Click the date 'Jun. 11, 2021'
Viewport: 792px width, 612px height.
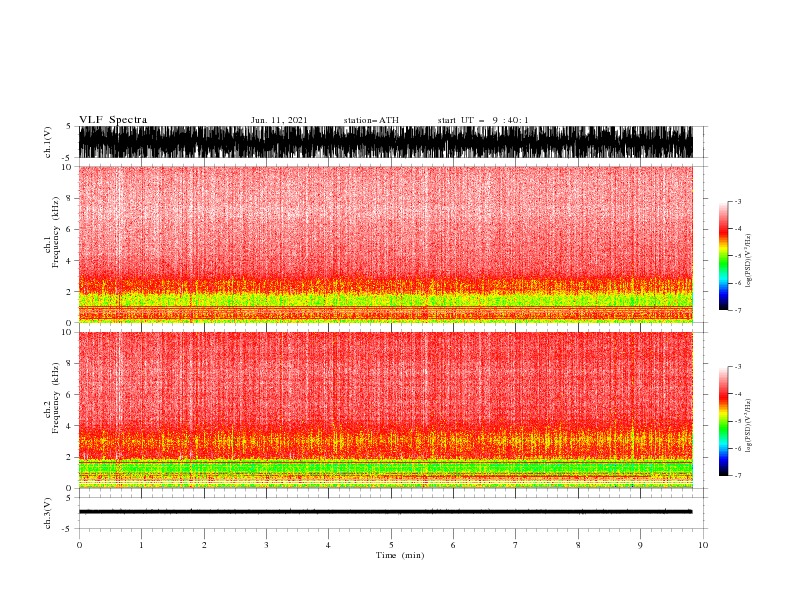(279, 120)
